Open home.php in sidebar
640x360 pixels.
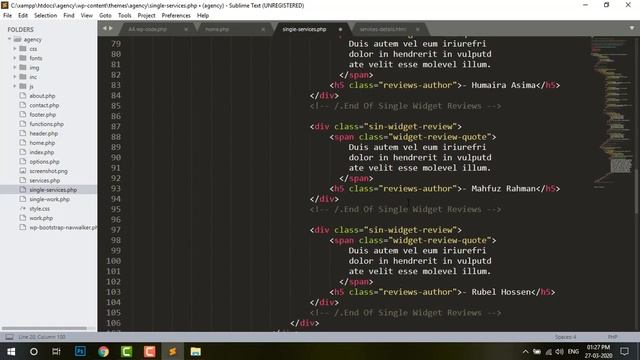42,143
